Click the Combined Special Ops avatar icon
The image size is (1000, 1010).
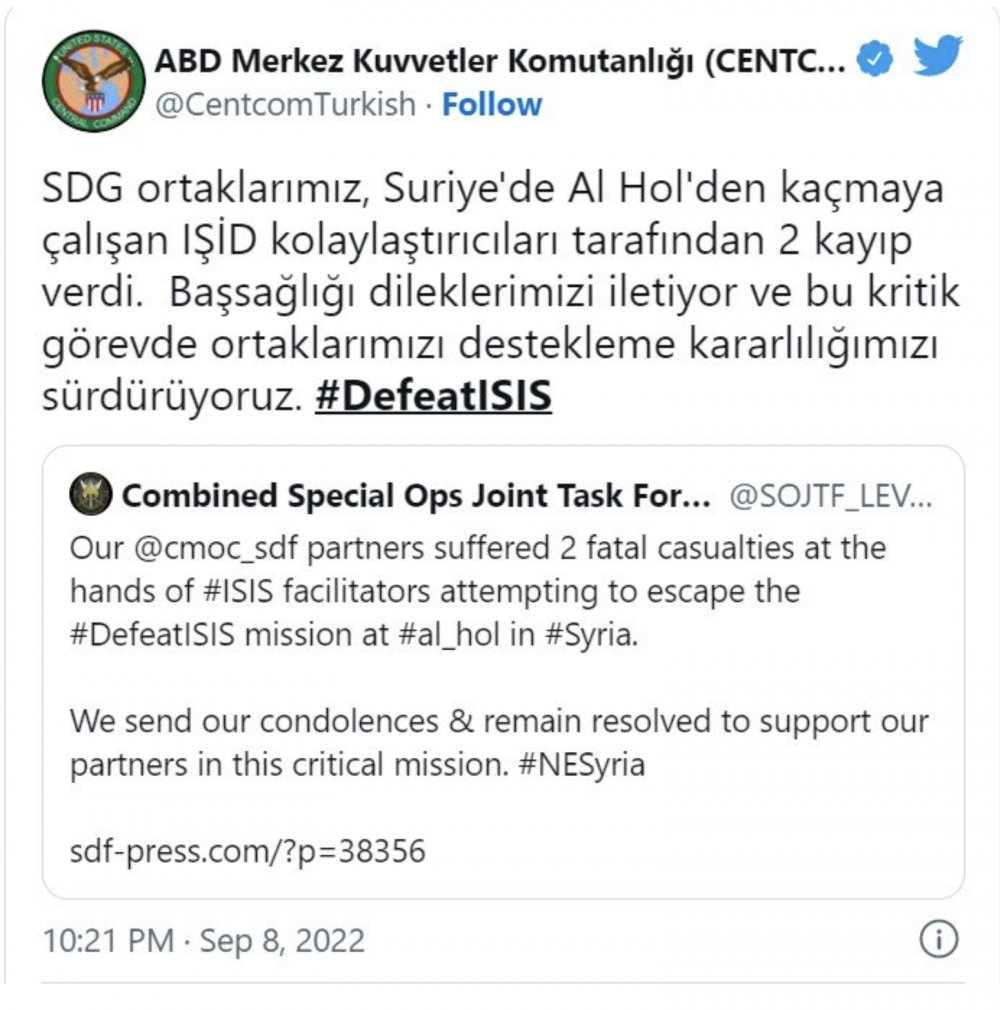pos(91,494)
